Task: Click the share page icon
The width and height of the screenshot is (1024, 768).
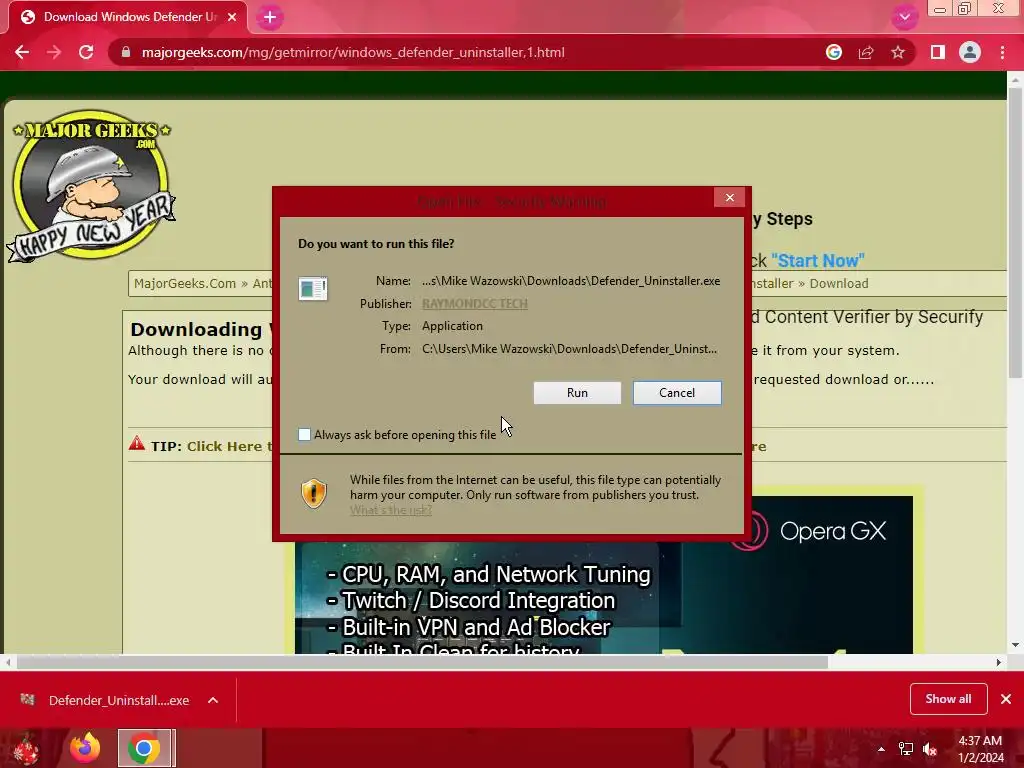Action: click(x=866, y=52)
